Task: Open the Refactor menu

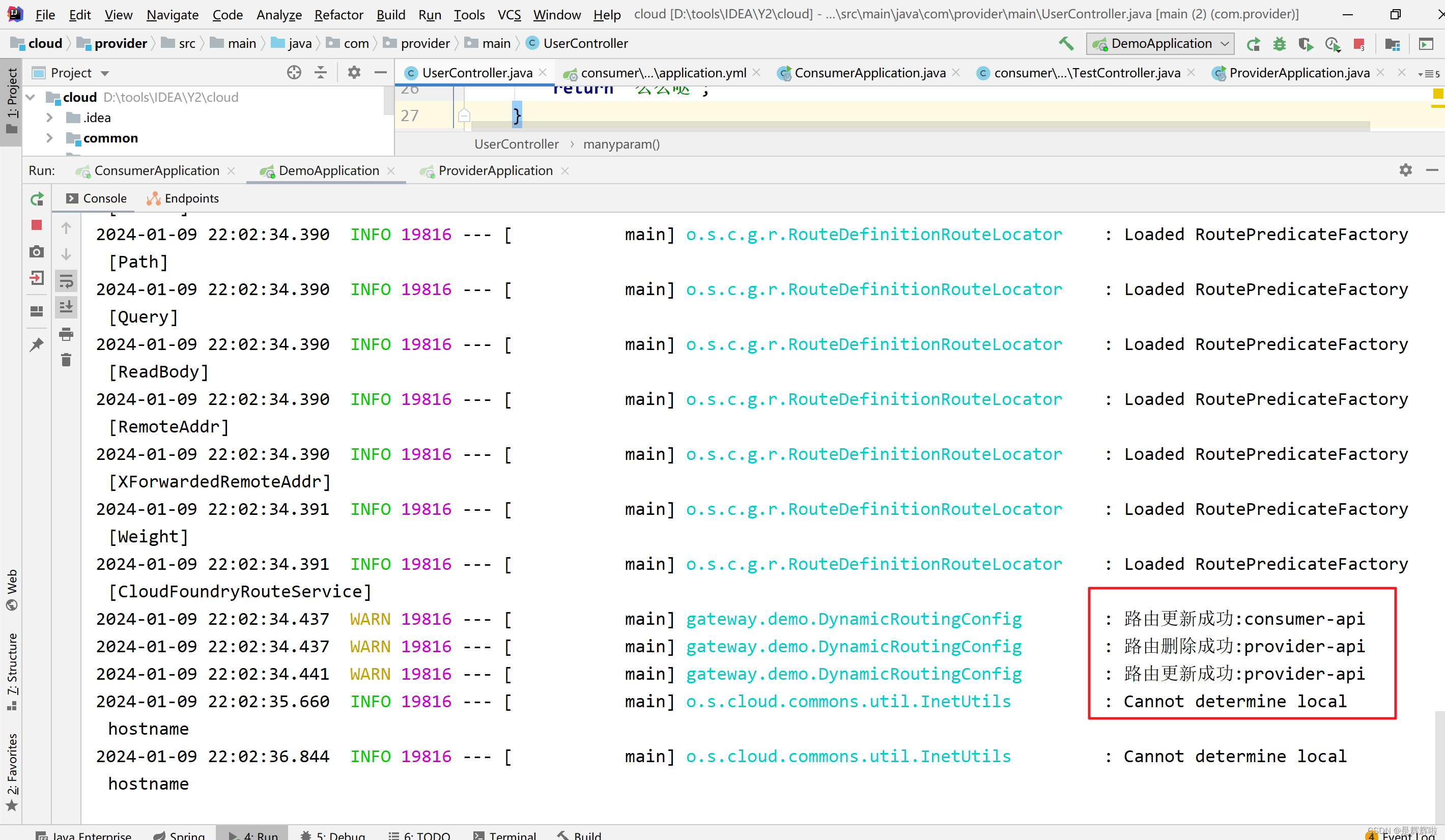Action: (x=338, y=14)
